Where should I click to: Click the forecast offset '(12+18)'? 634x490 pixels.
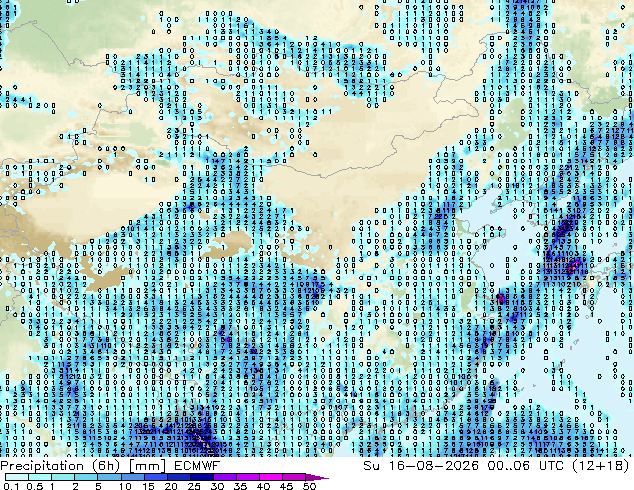click(601, 466)
